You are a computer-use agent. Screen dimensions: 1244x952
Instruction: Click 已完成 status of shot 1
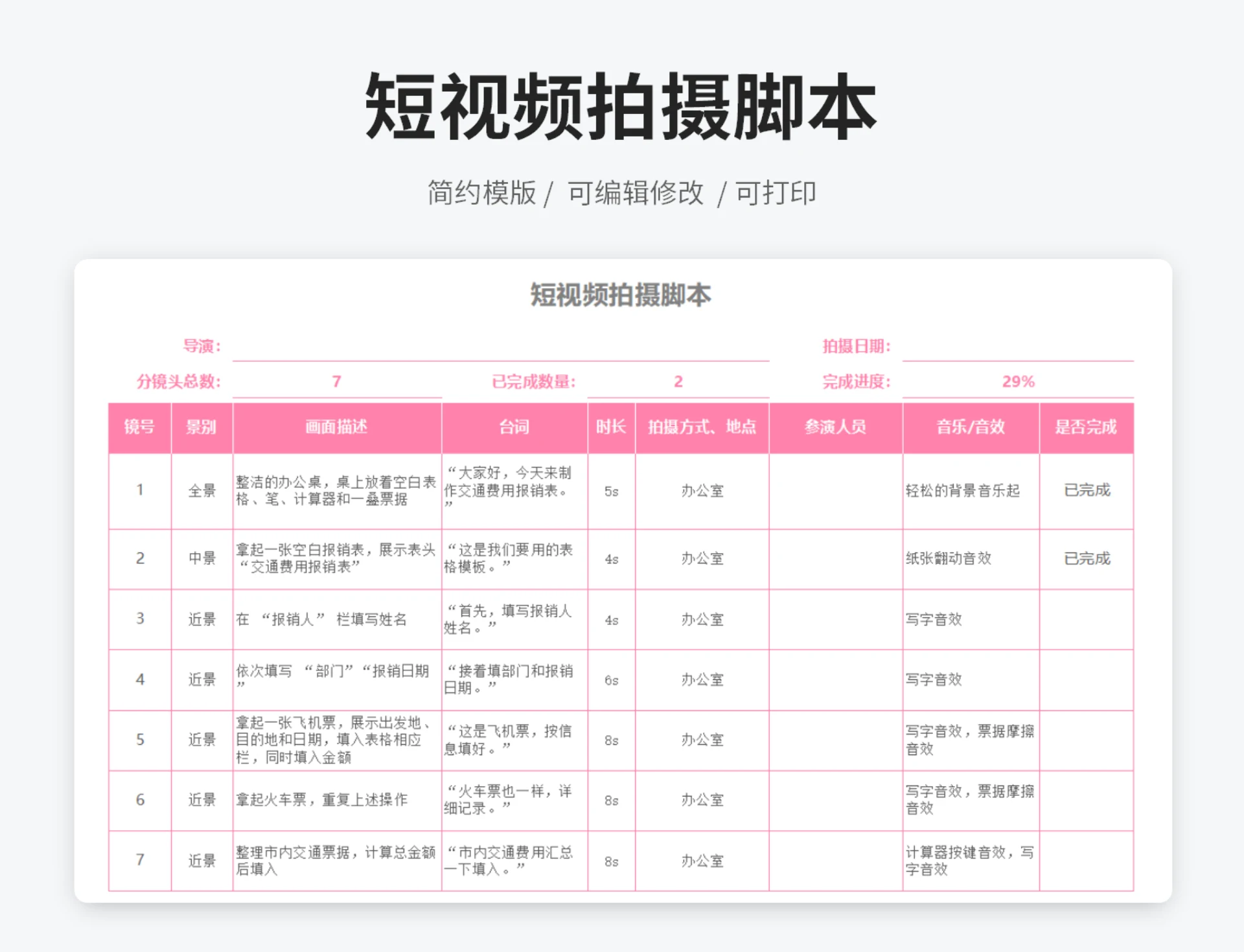(x=1088, y=491)
